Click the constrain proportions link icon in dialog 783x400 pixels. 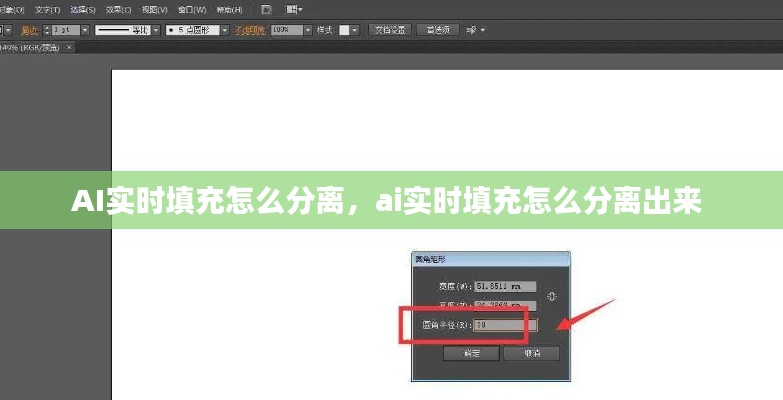click(552, 296)
